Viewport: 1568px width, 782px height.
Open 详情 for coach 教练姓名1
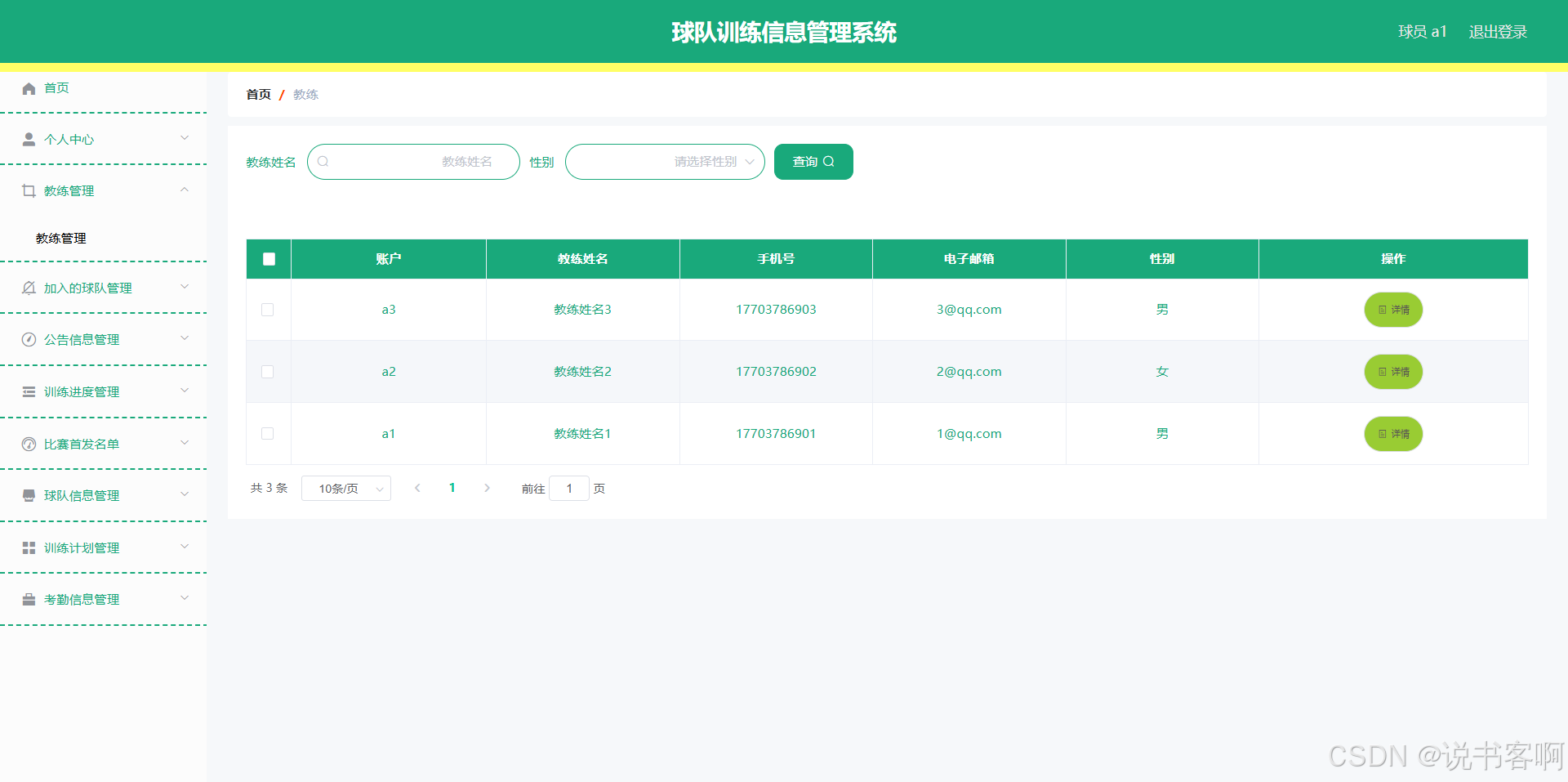click(1393, 434)
